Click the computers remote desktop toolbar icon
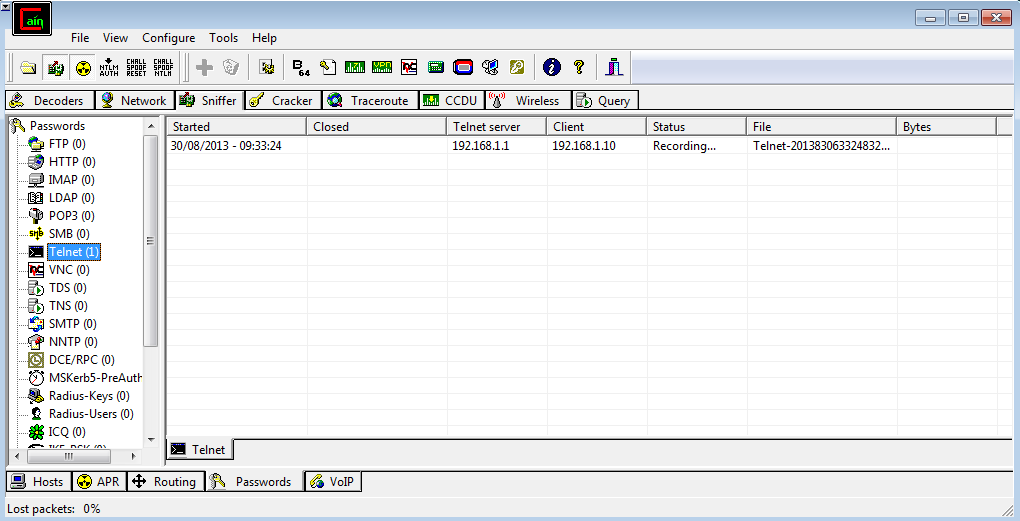This screenshot has width=1020, height=521. point(490,67)
